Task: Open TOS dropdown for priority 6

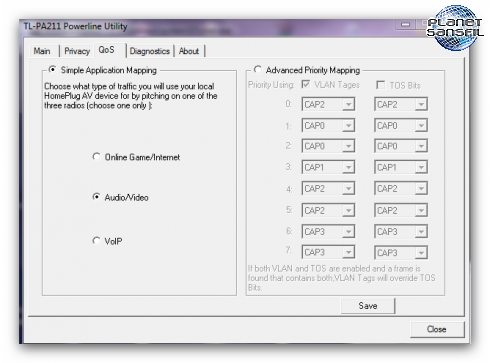Action: coord(401,231)
